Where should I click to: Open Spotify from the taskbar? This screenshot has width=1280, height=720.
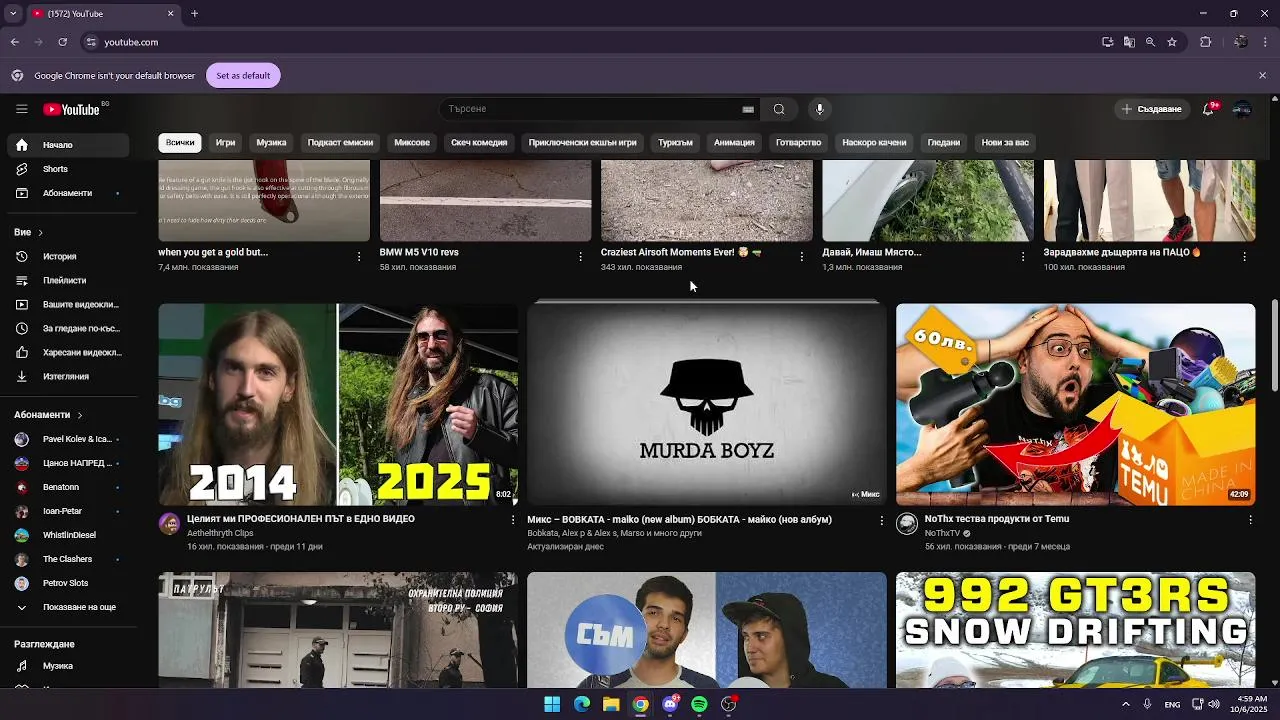(699, 704)
